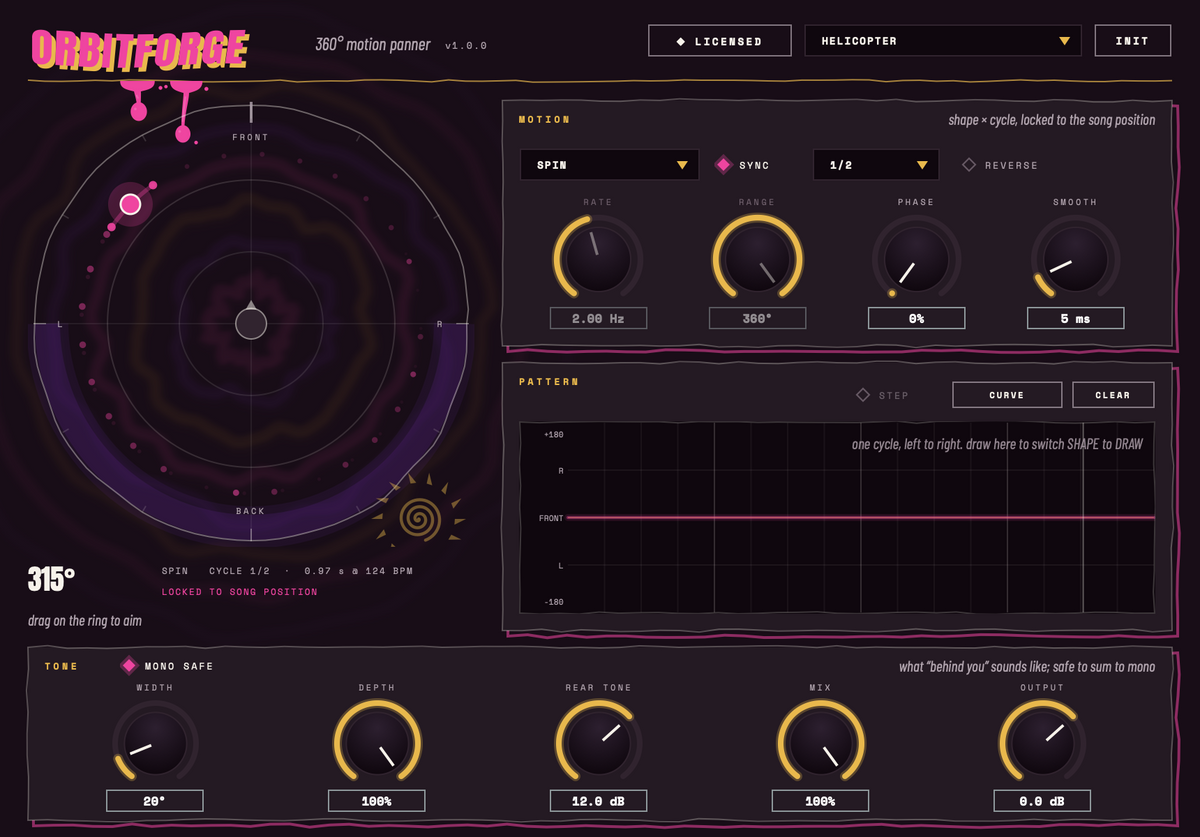Click the OUTPUT knob
The width and height of the screenshot is (1200, 837).
click(x=1043, y=743)
